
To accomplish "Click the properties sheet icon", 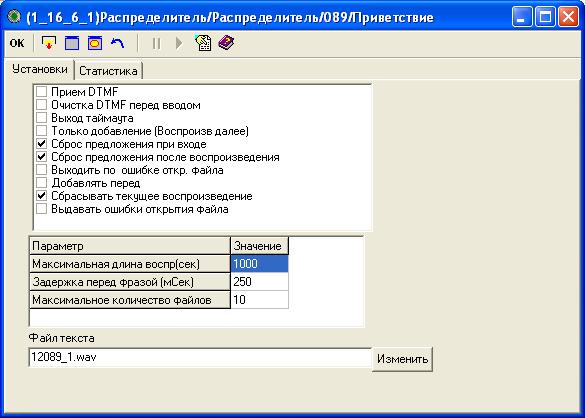I will [x=203, y=43].
